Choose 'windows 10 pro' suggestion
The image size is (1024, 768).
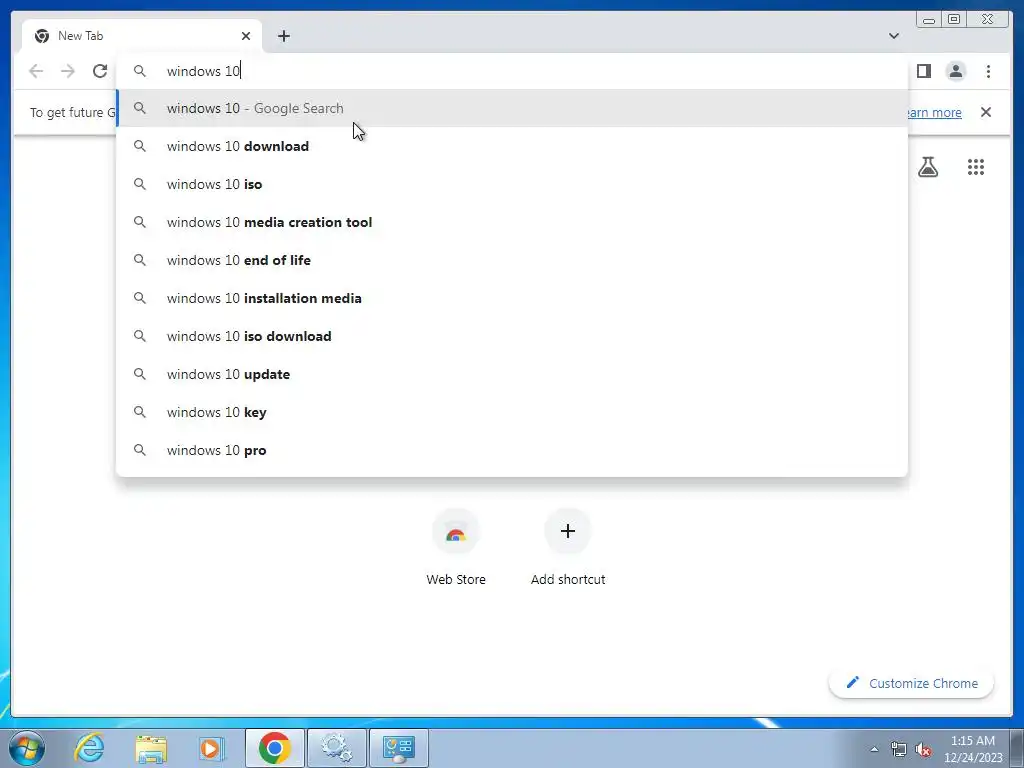[x=512, y=450]
